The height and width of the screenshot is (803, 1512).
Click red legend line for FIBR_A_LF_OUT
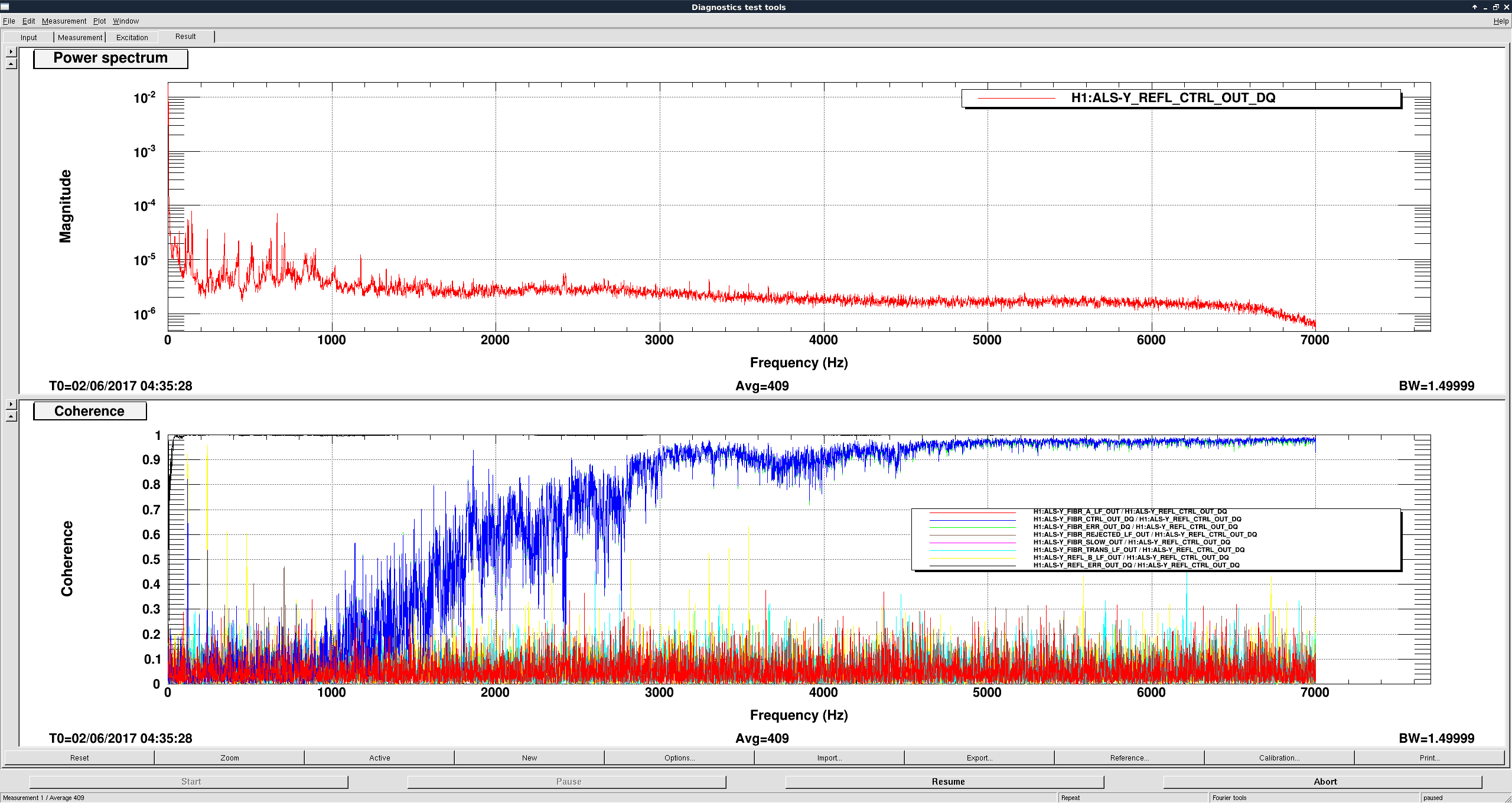tap(972, 512)
